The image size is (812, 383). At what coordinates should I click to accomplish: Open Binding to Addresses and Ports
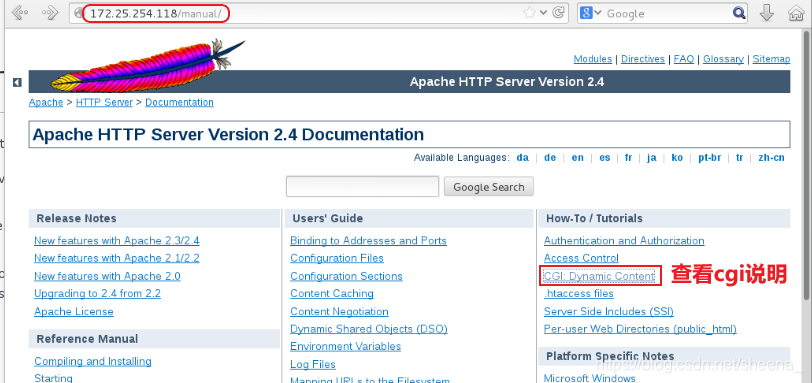(x=368, y=241)
